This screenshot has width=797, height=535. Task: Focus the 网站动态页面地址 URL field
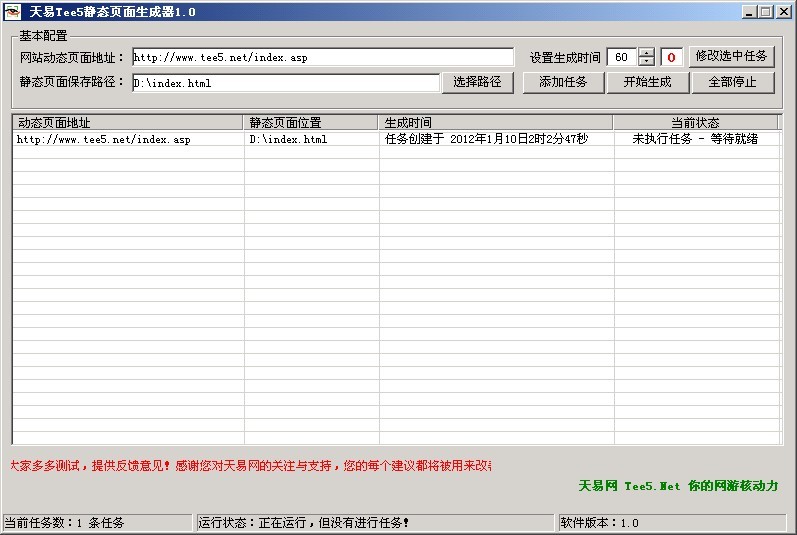pos(323,57)
